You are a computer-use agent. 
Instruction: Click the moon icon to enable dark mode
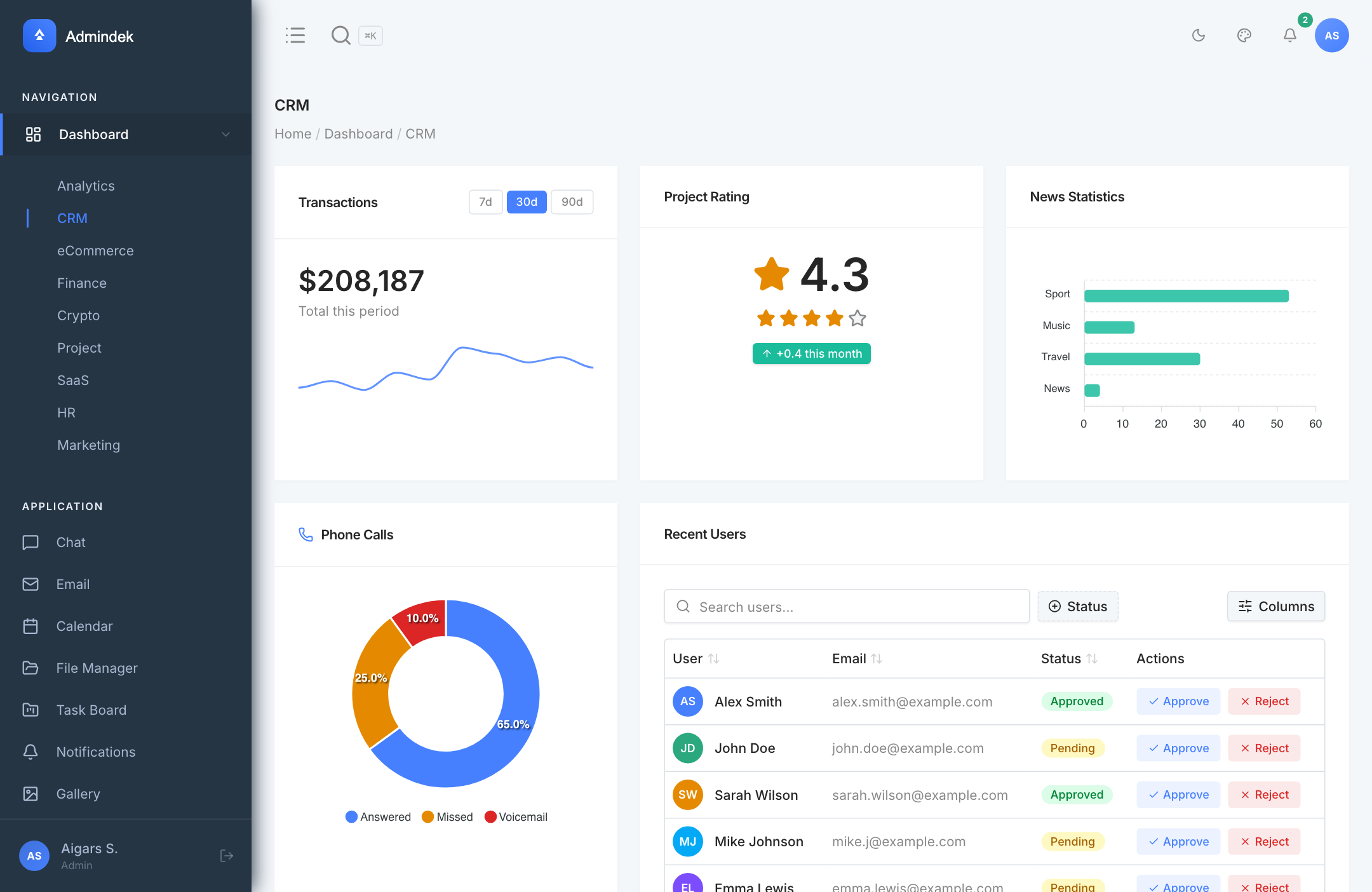[x=1199, y=36]
